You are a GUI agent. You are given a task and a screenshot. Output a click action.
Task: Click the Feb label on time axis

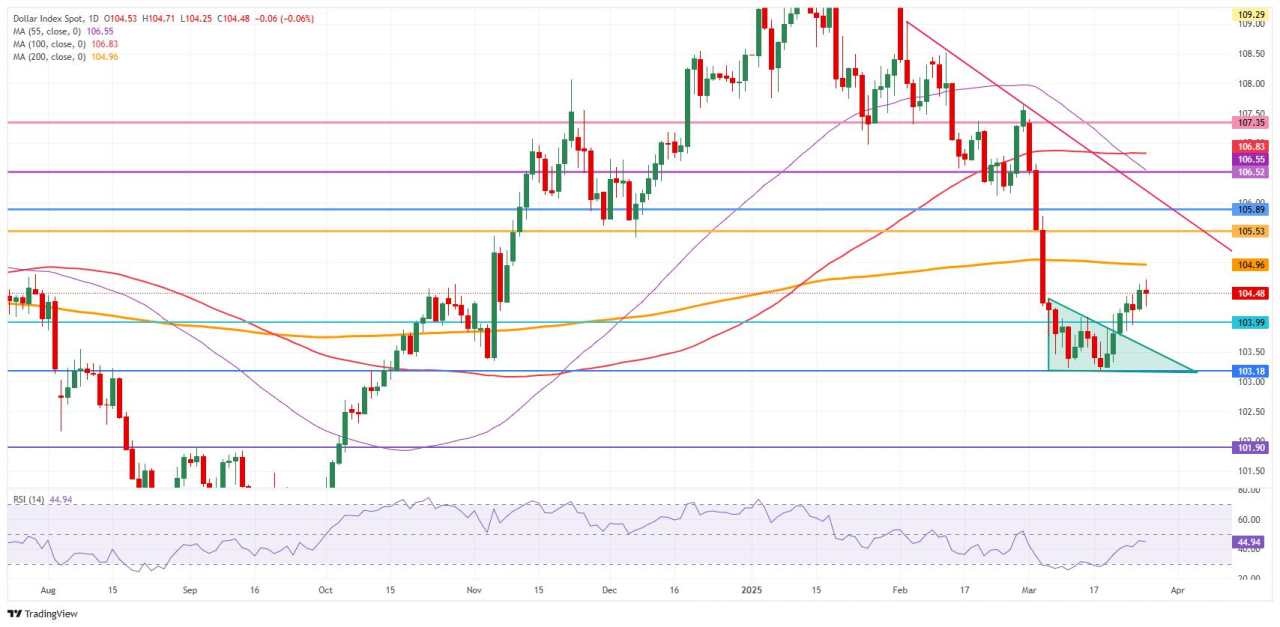[898, 591]
